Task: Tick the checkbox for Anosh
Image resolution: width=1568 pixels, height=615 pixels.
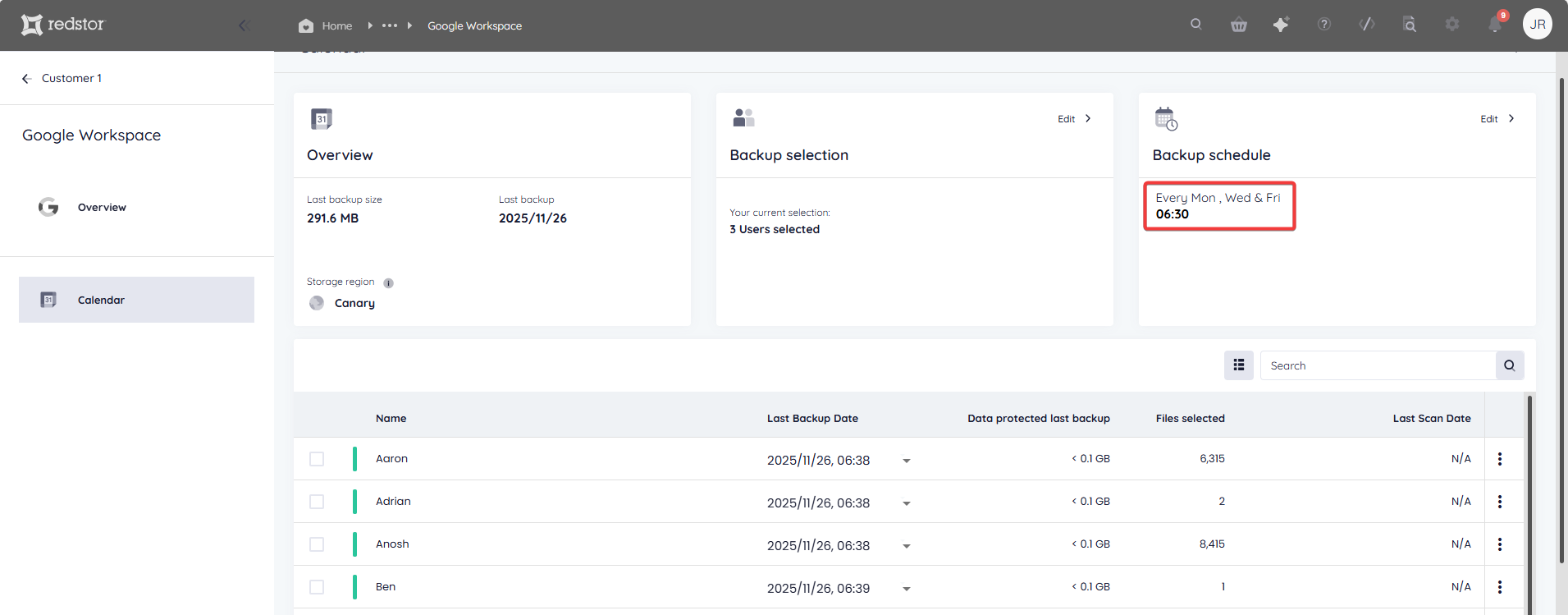Action: (x=317, y=544)
